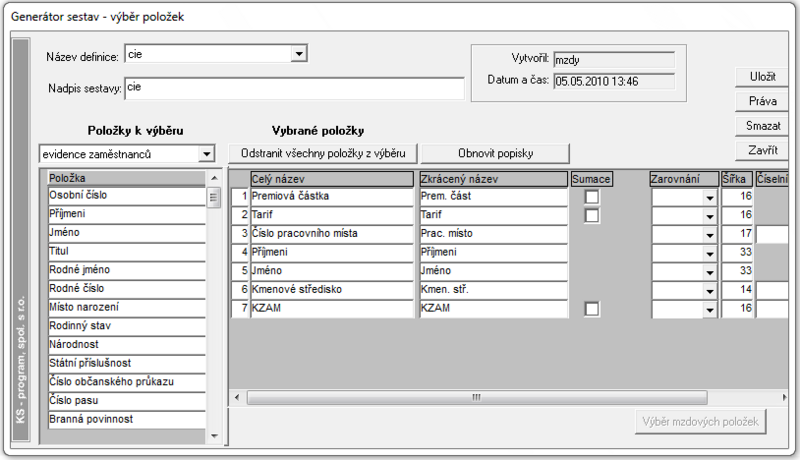Viewport: 800px width, 460px height.
Task: Click the Vytvořil field containing mzdy
Action: [x=614, y=60]
